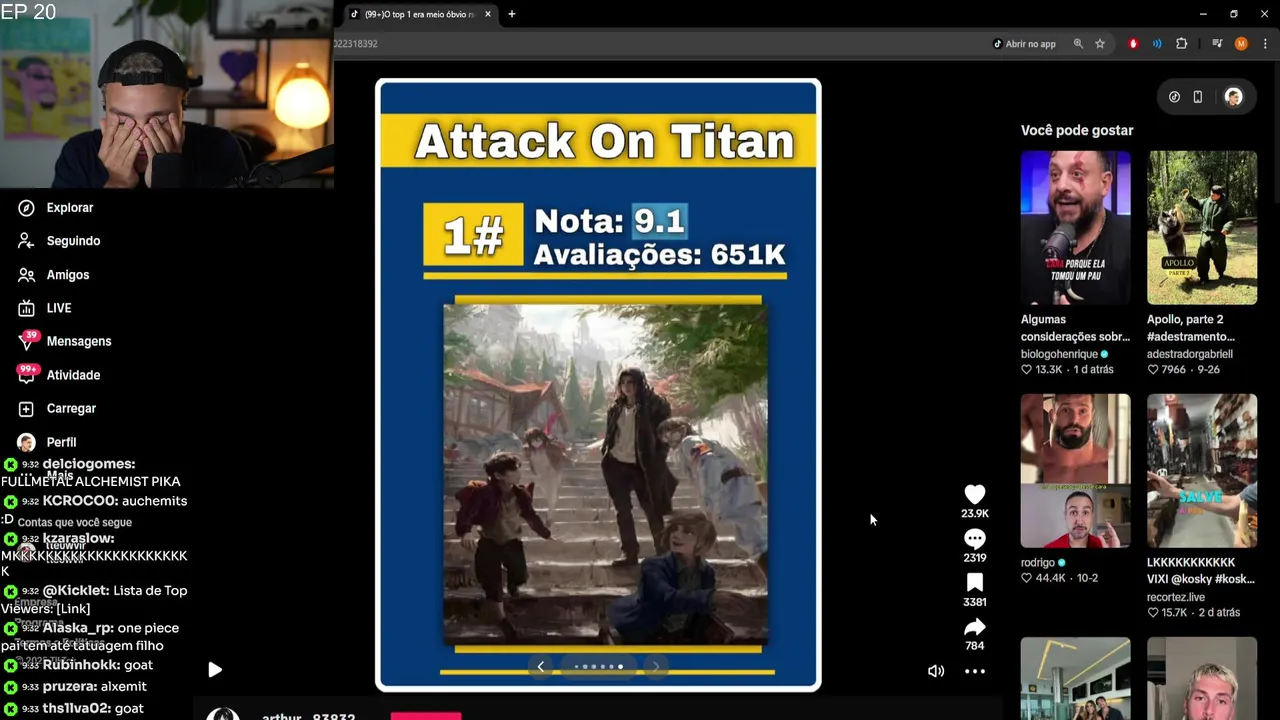The height and width of the screenshot is (720, 1280).
Task: Close the TikTok browser tab
Action: [x=488, y=14]
